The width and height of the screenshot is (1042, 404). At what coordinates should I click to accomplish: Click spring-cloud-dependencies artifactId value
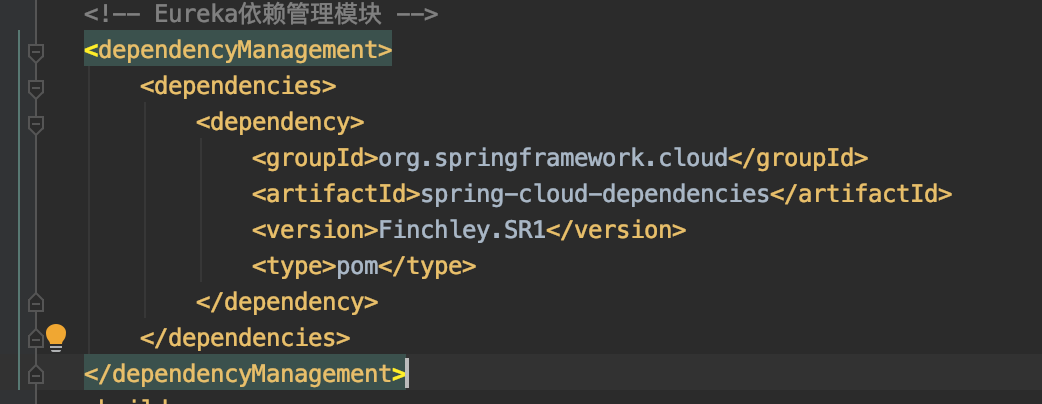(x=595, y=194)
